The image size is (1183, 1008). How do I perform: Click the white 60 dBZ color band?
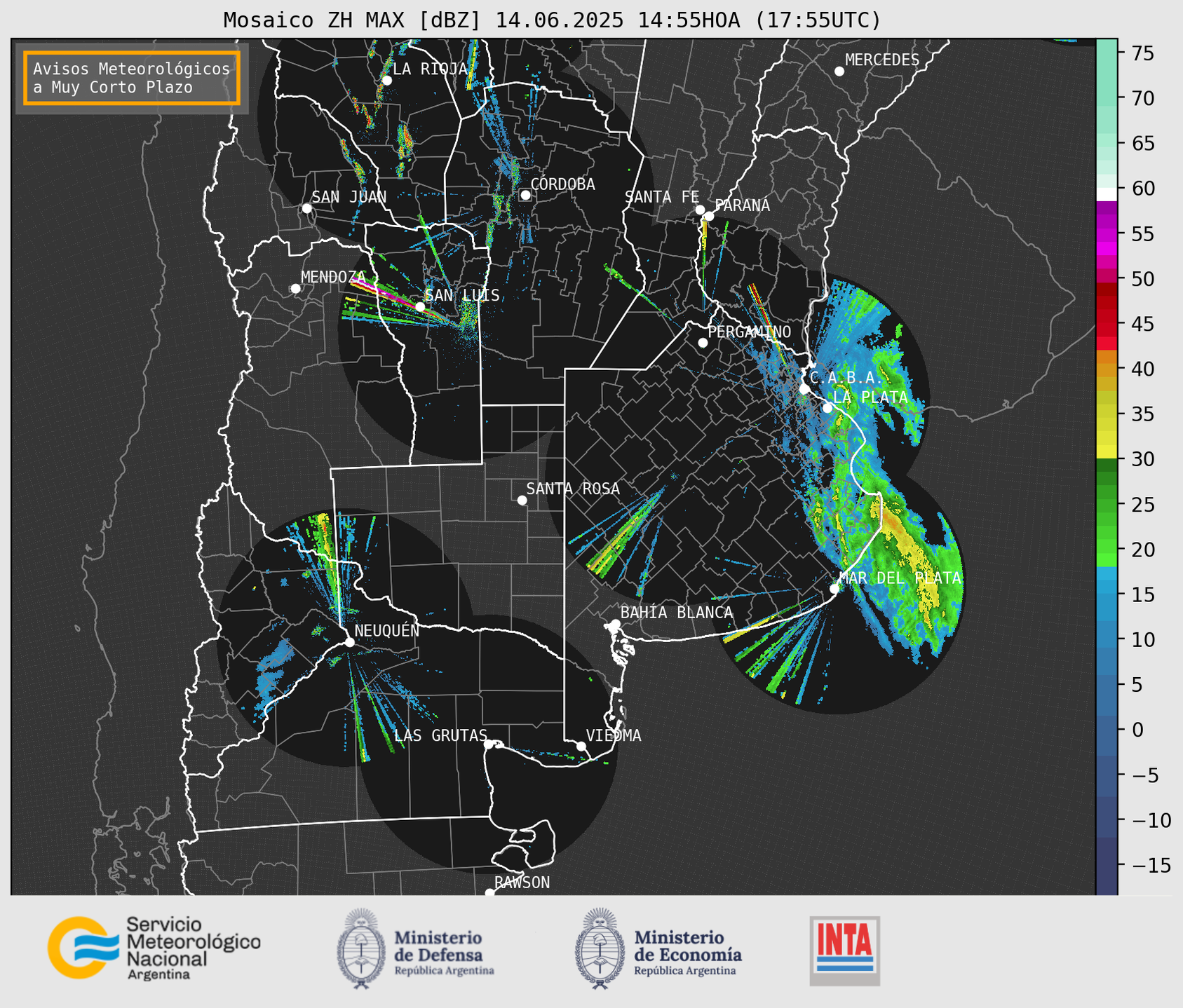[x=1107, y=194]
